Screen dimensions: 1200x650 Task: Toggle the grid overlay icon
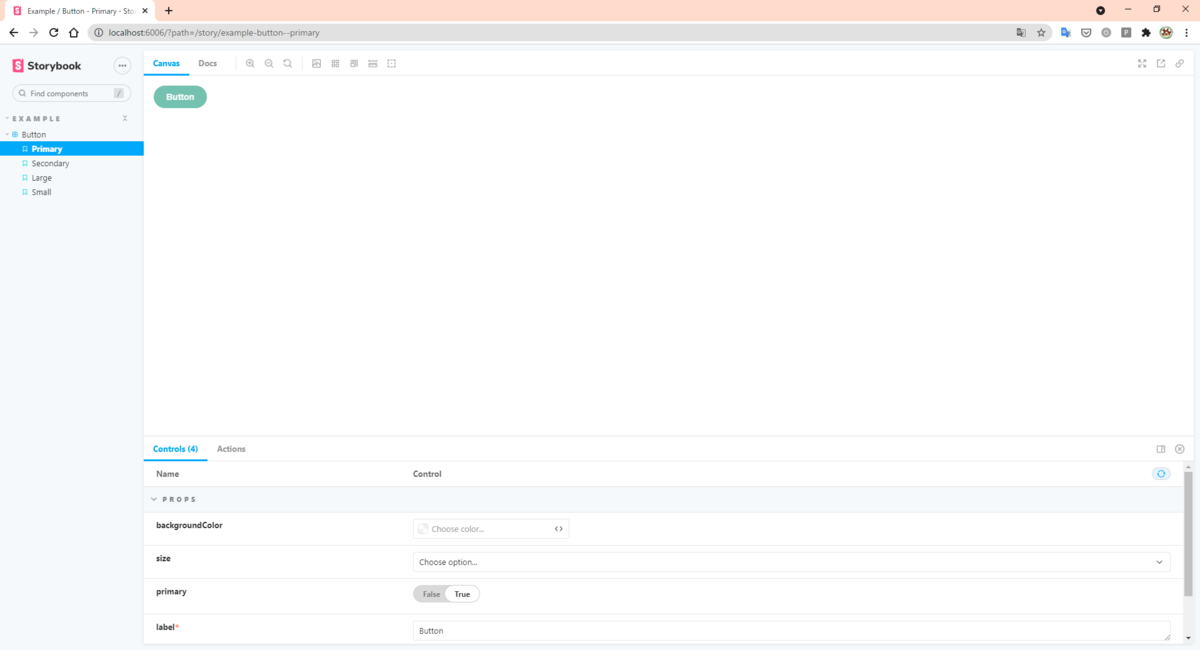tap(335, 63)
